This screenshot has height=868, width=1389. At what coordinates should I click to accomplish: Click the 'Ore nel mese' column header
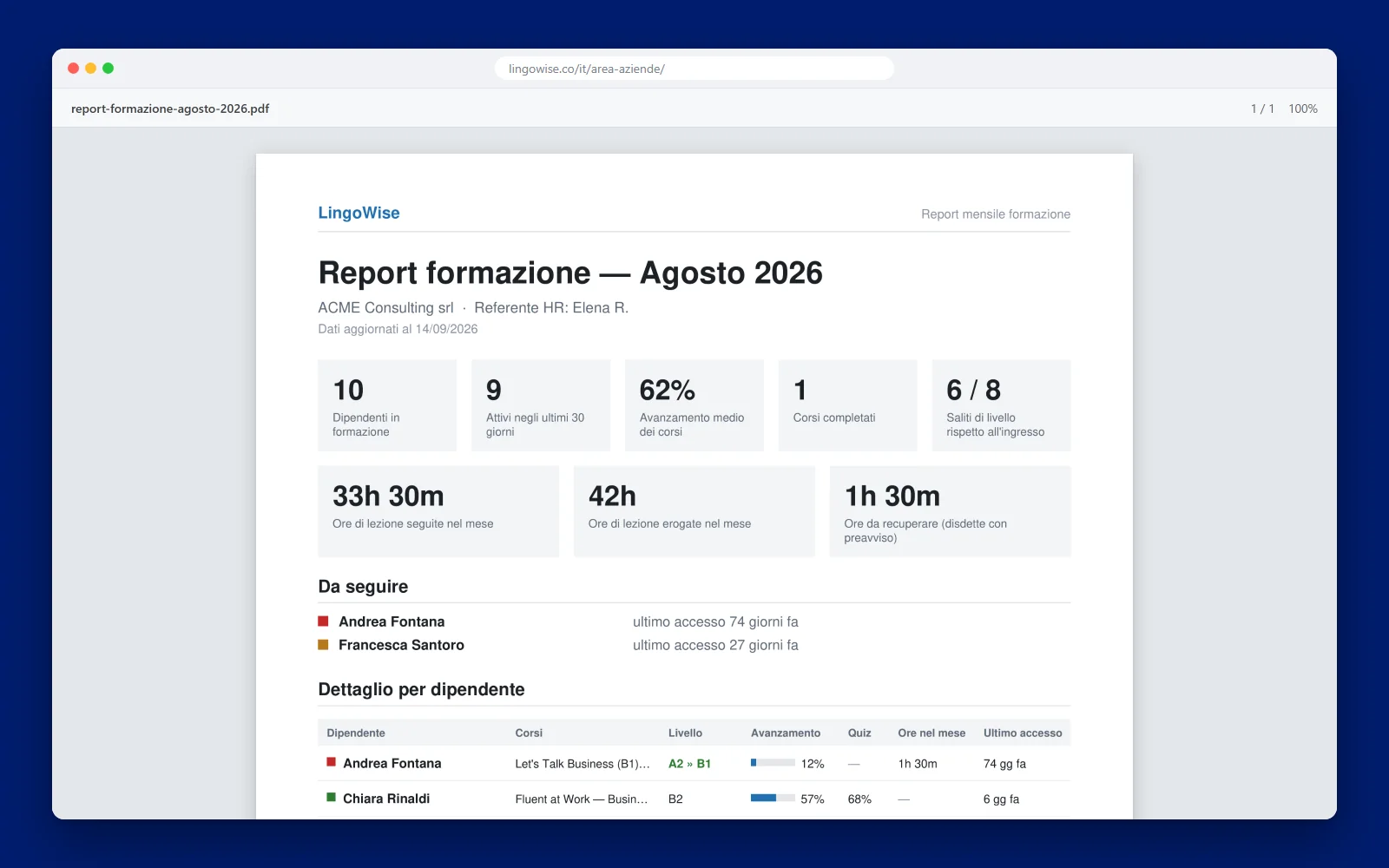coord(931,733)
